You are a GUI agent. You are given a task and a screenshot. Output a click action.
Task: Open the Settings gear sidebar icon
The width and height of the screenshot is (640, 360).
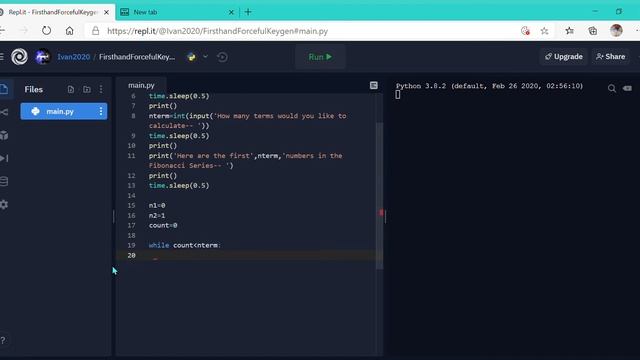[x=4, y=204]
